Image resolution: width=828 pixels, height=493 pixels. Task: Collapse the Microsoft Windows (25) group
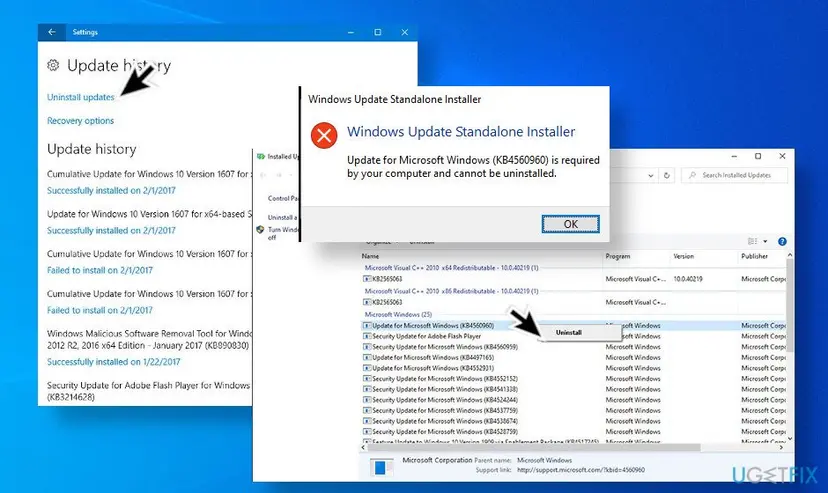point(398,315)
